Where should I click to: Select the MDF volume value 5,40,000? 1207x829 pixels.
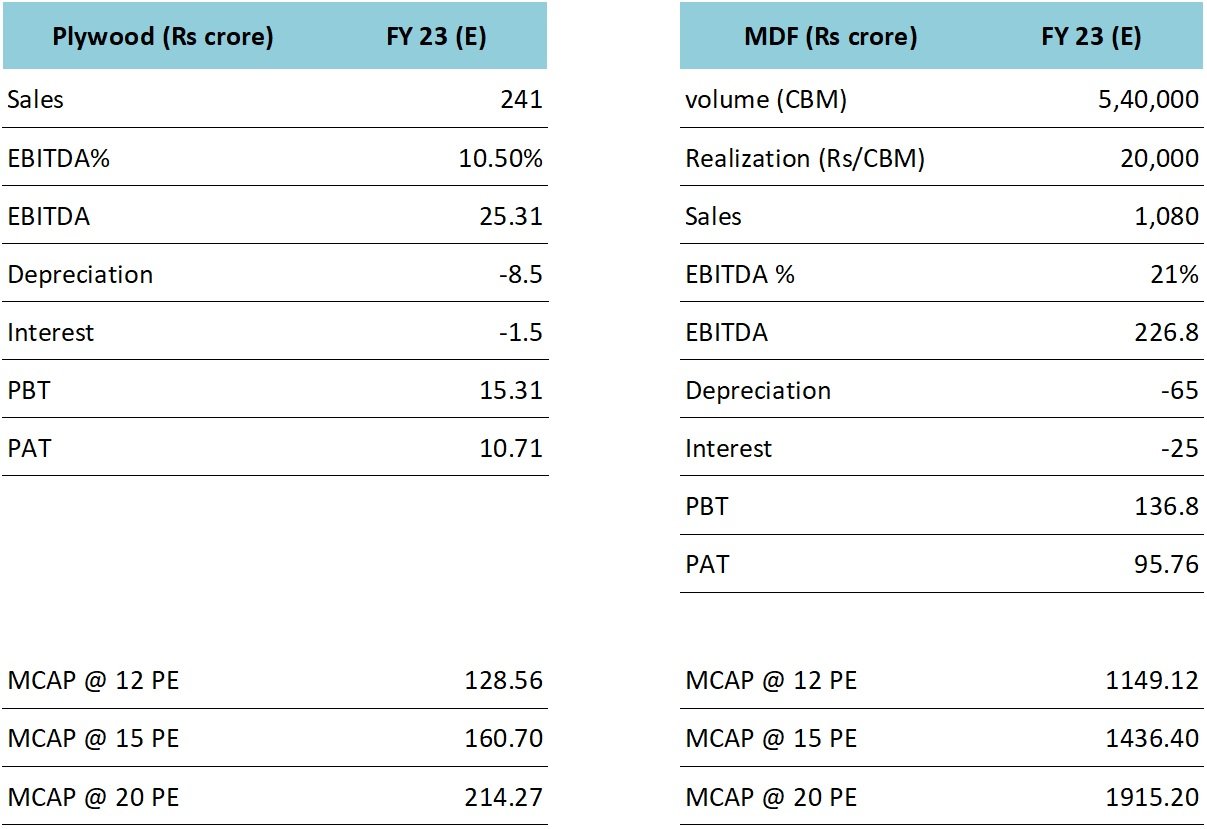point(1148,100)
